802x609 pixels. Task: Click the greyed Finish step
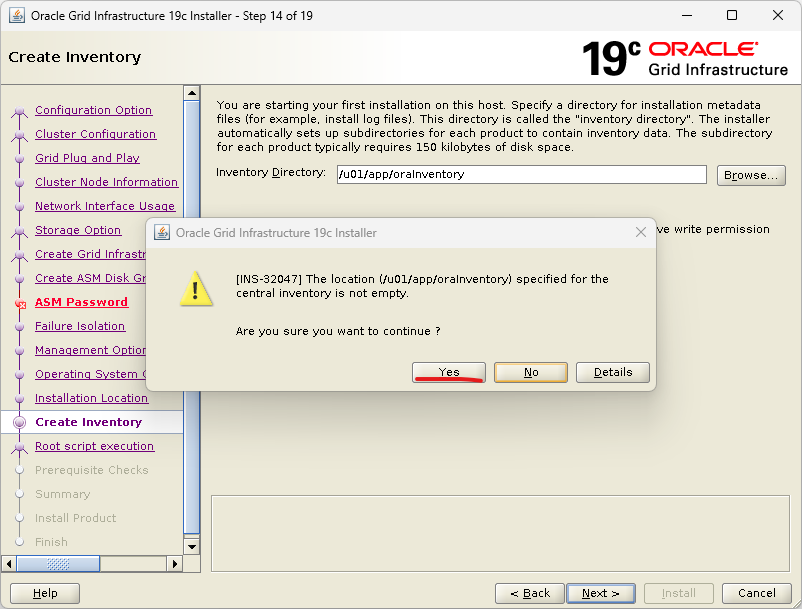pos(51,542)
